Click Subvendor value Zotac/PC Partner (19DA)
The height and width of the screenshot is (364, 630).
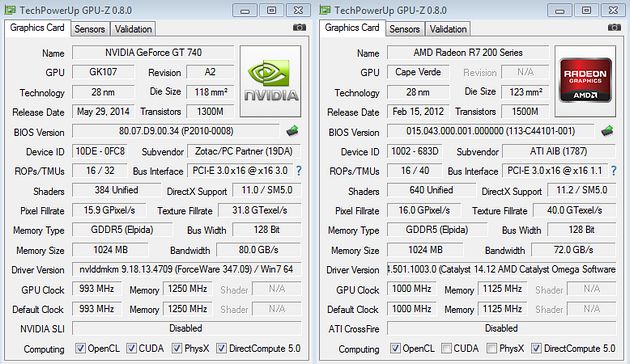pos(244,151)
